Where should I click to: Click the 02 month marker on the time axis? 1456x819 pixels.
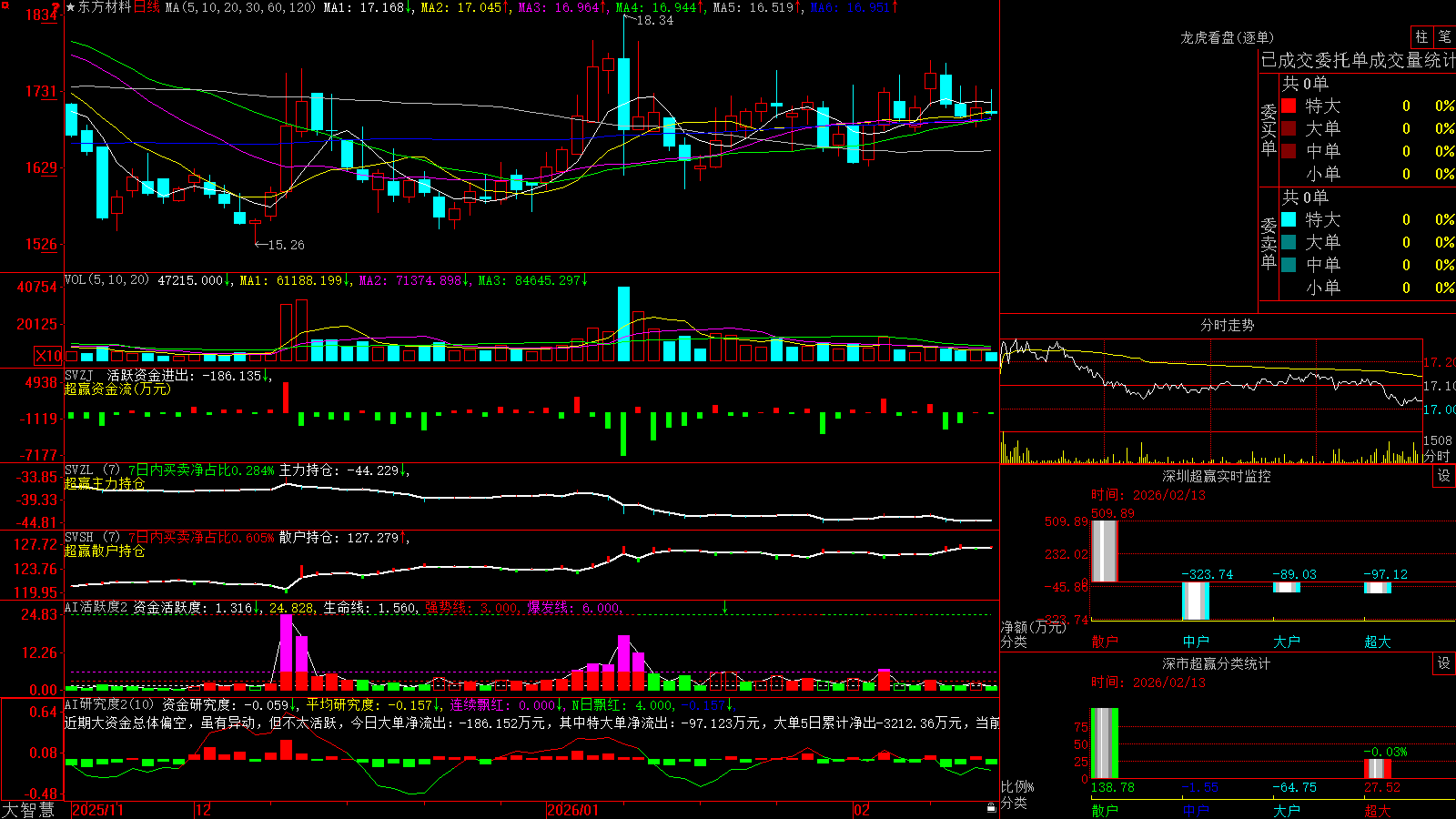862,810
